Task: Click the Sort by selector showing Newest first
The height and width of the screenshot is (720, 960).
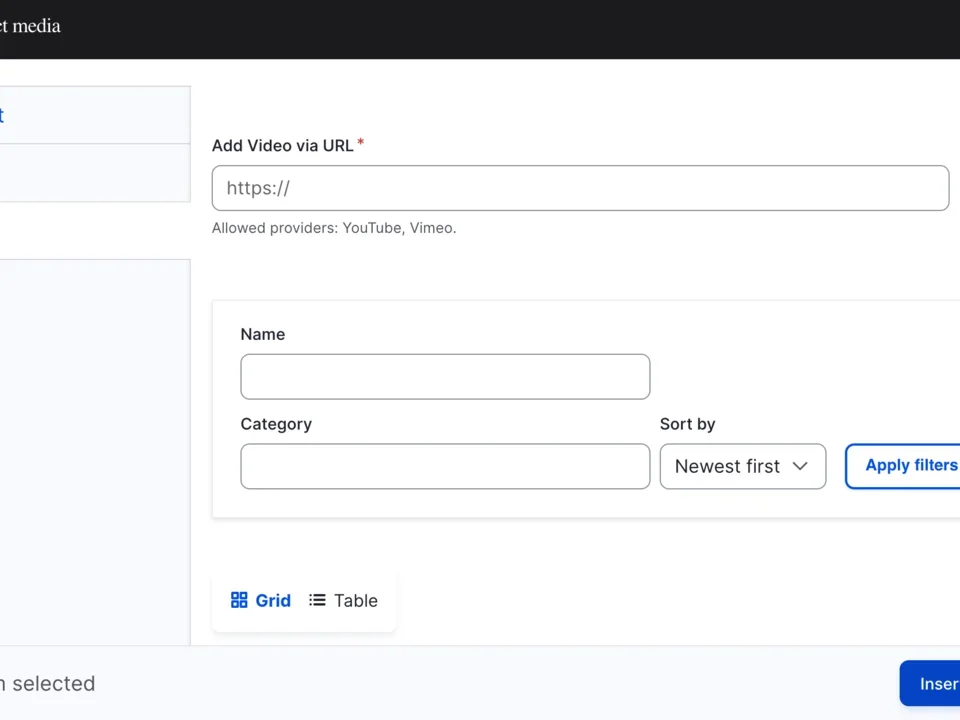Action: point(742,466)
